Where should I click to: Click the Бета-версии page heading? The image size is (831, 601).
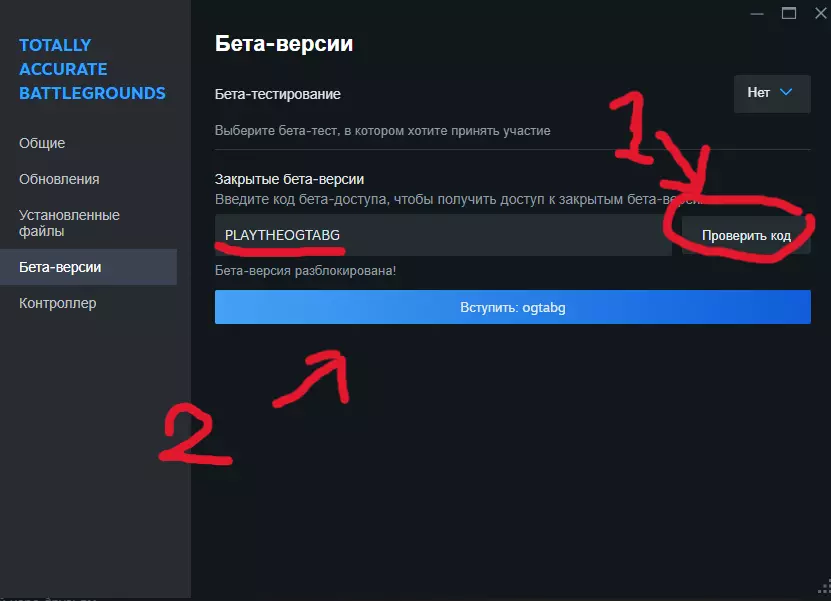tap(284, 43)
